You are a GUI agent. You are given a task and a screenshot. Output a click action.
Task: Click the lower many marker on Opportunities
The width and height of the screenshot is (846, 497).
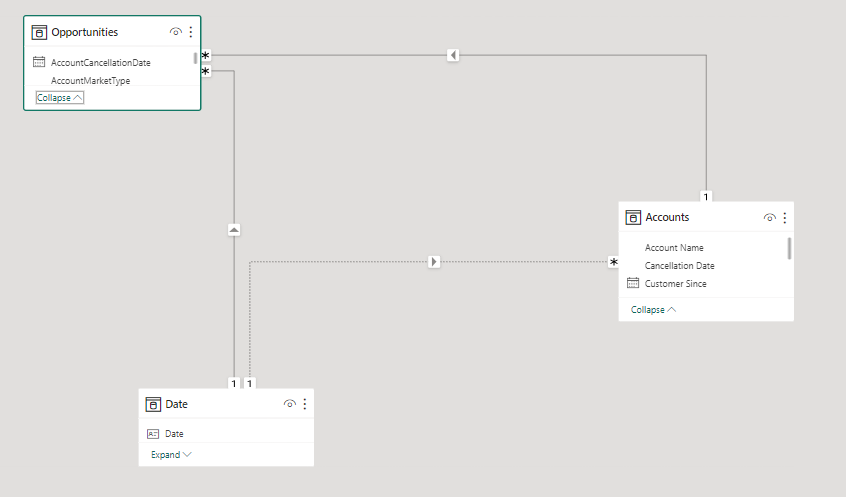(x=206, y=71)
